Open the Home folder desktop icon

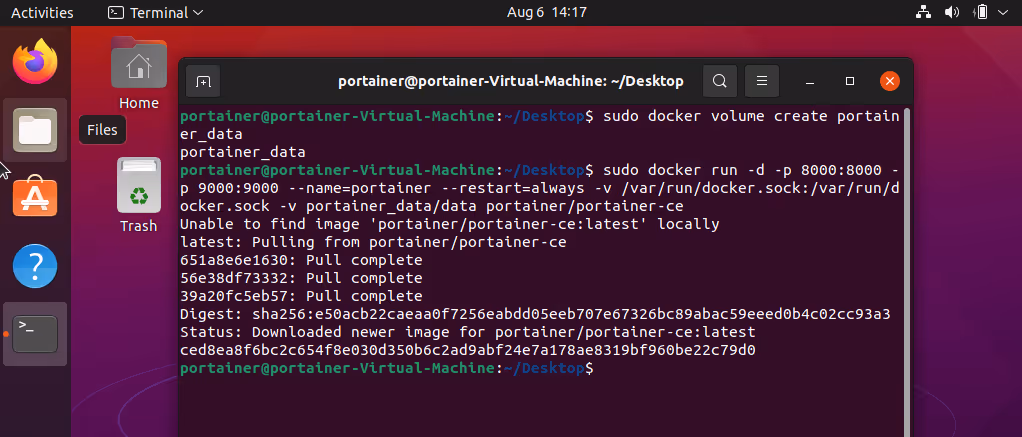[139, 73]
